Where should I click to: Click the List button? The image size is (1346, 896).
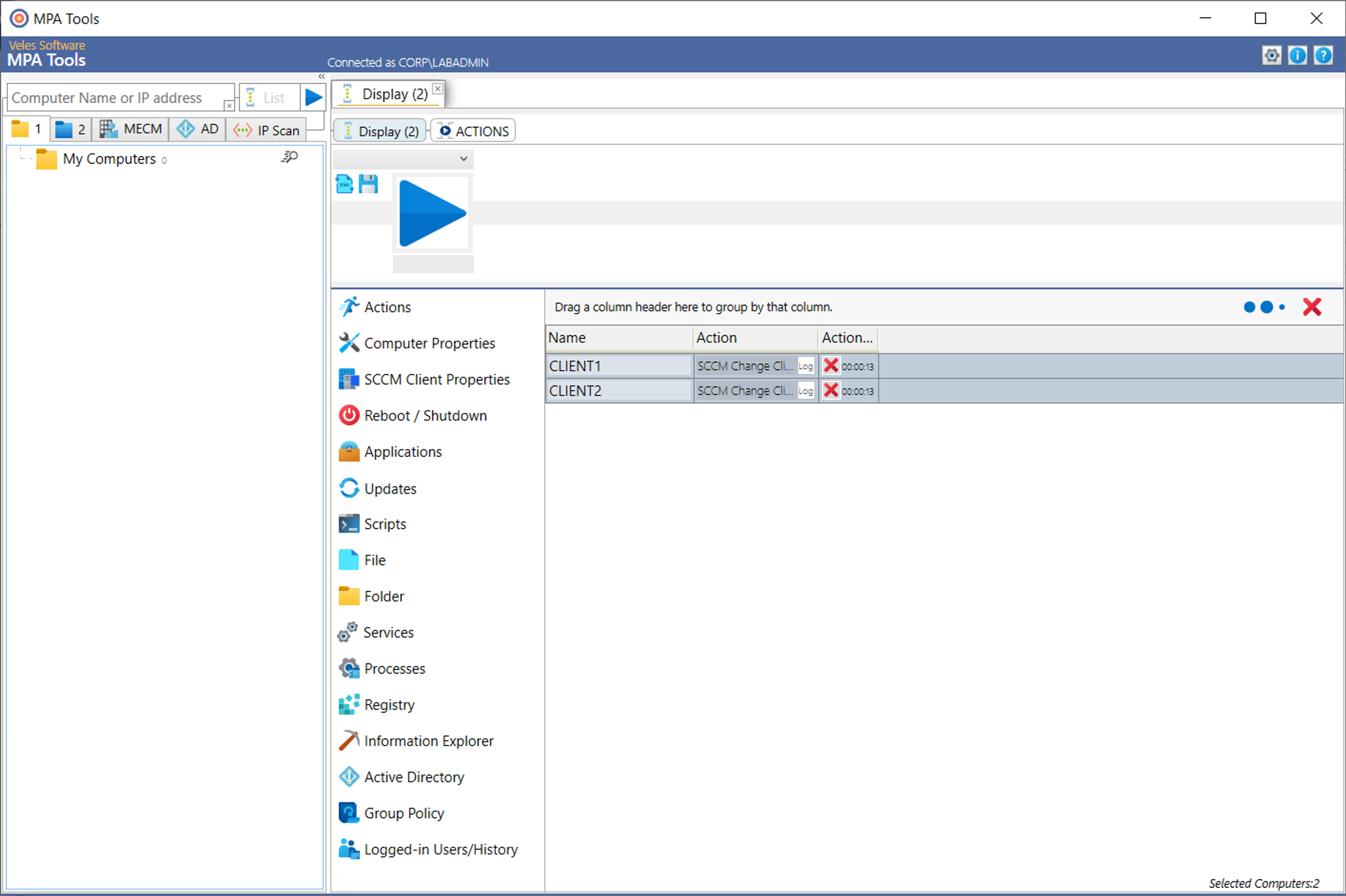(270, 98)
